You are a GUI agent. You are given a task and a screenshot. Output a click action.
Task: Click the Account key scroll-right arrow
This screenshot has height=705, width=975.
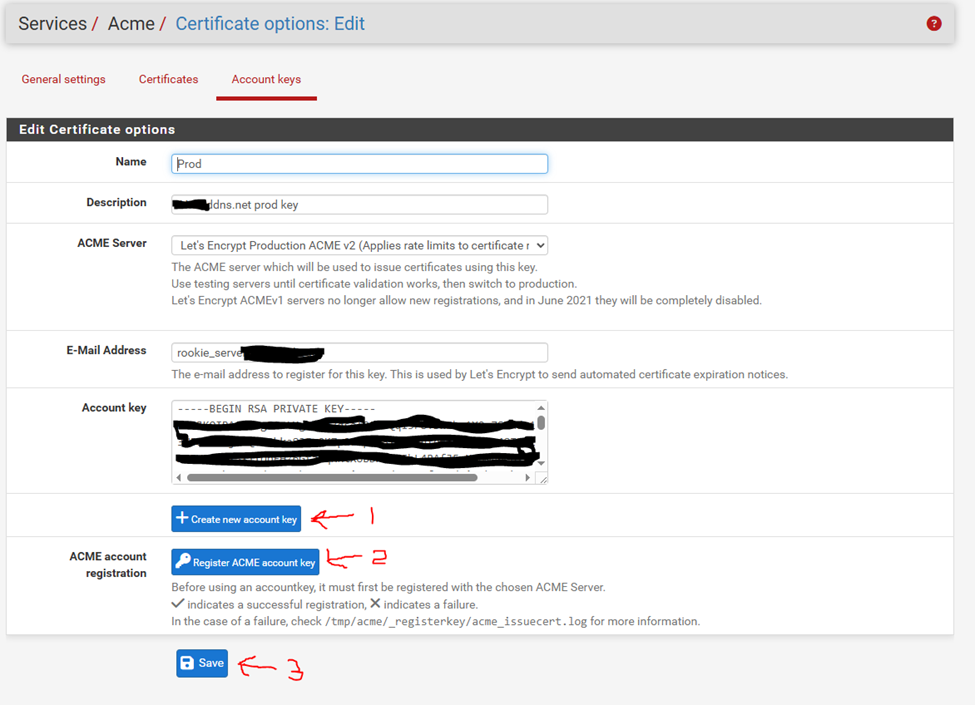tap(527, 477)
